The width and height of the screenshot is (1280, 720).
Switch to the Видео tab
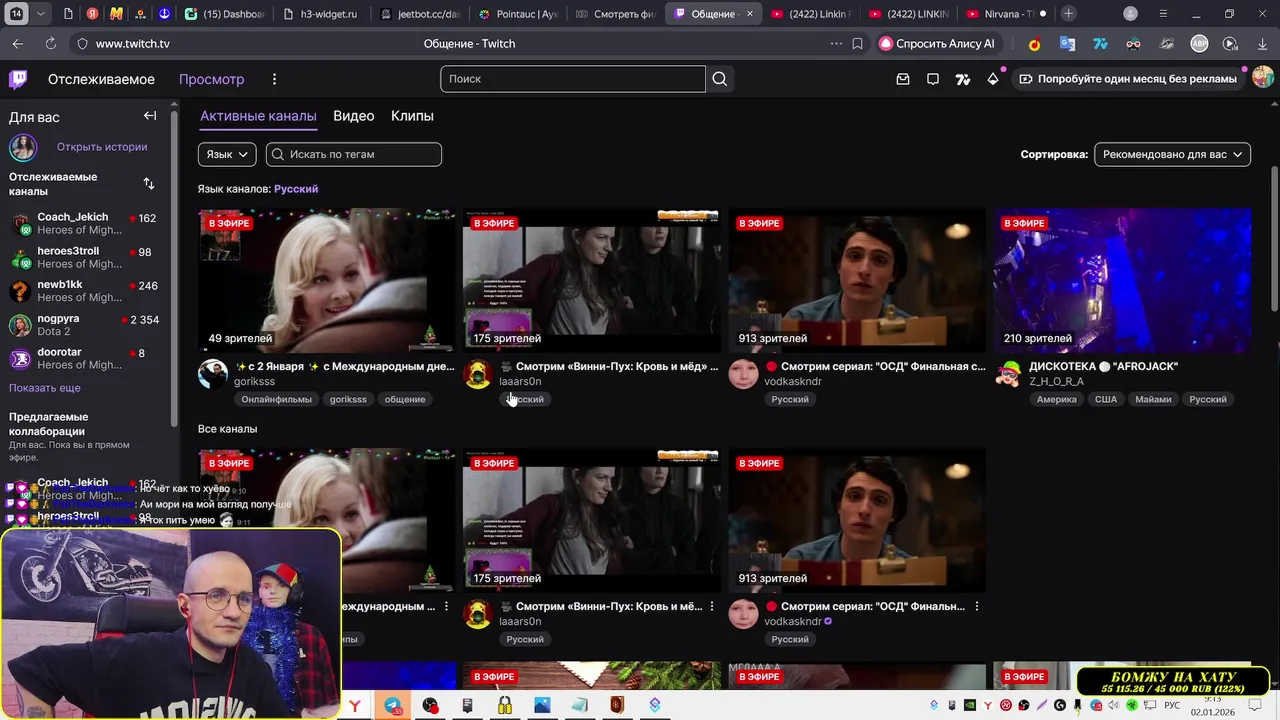(x=354, y=116)
